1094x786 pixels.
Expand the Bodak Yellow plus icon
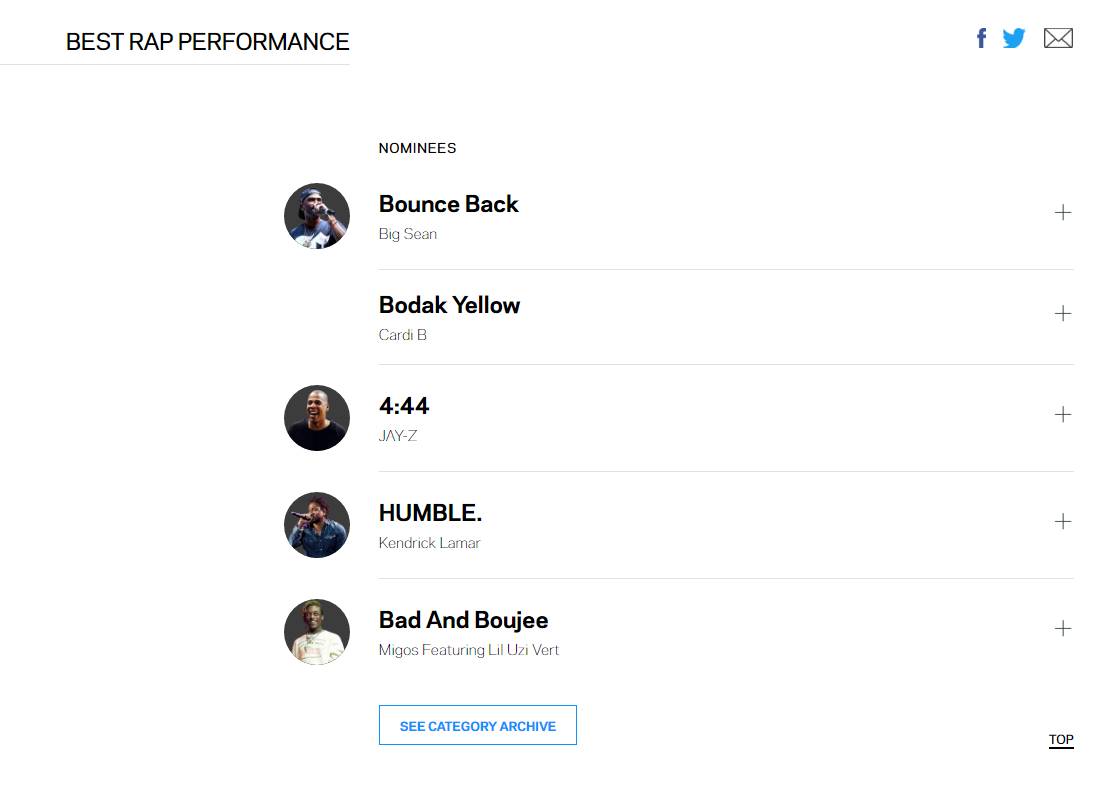coord(1063,313)
